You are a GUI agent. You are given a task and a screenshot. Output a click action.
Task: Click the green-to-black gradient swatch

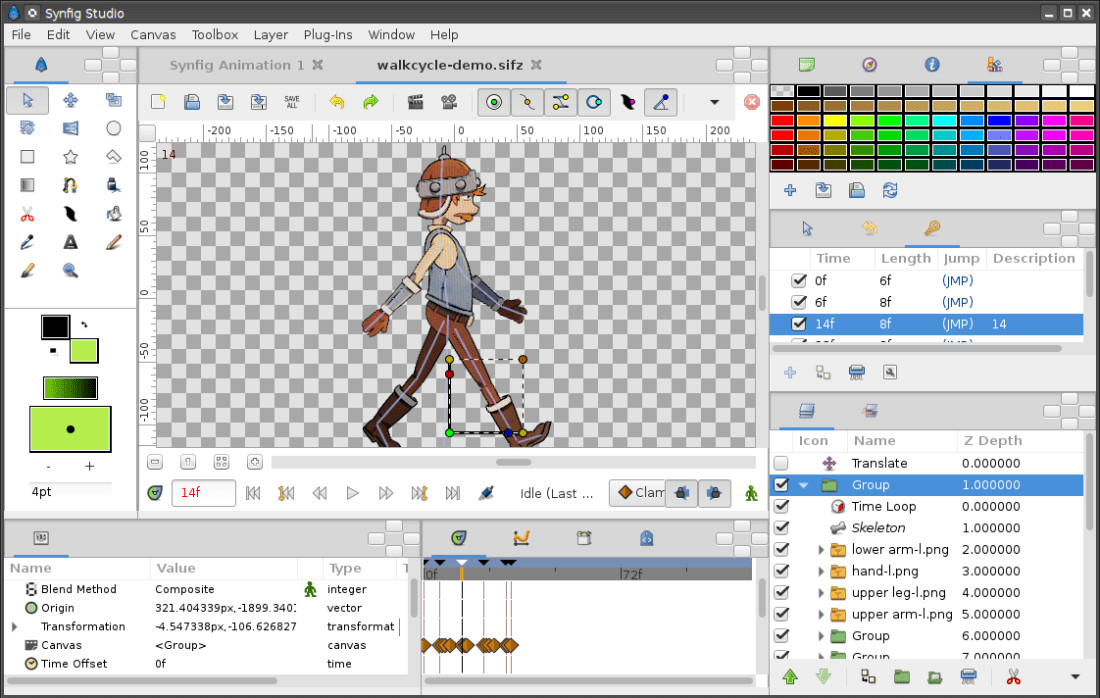coord(70,388)
